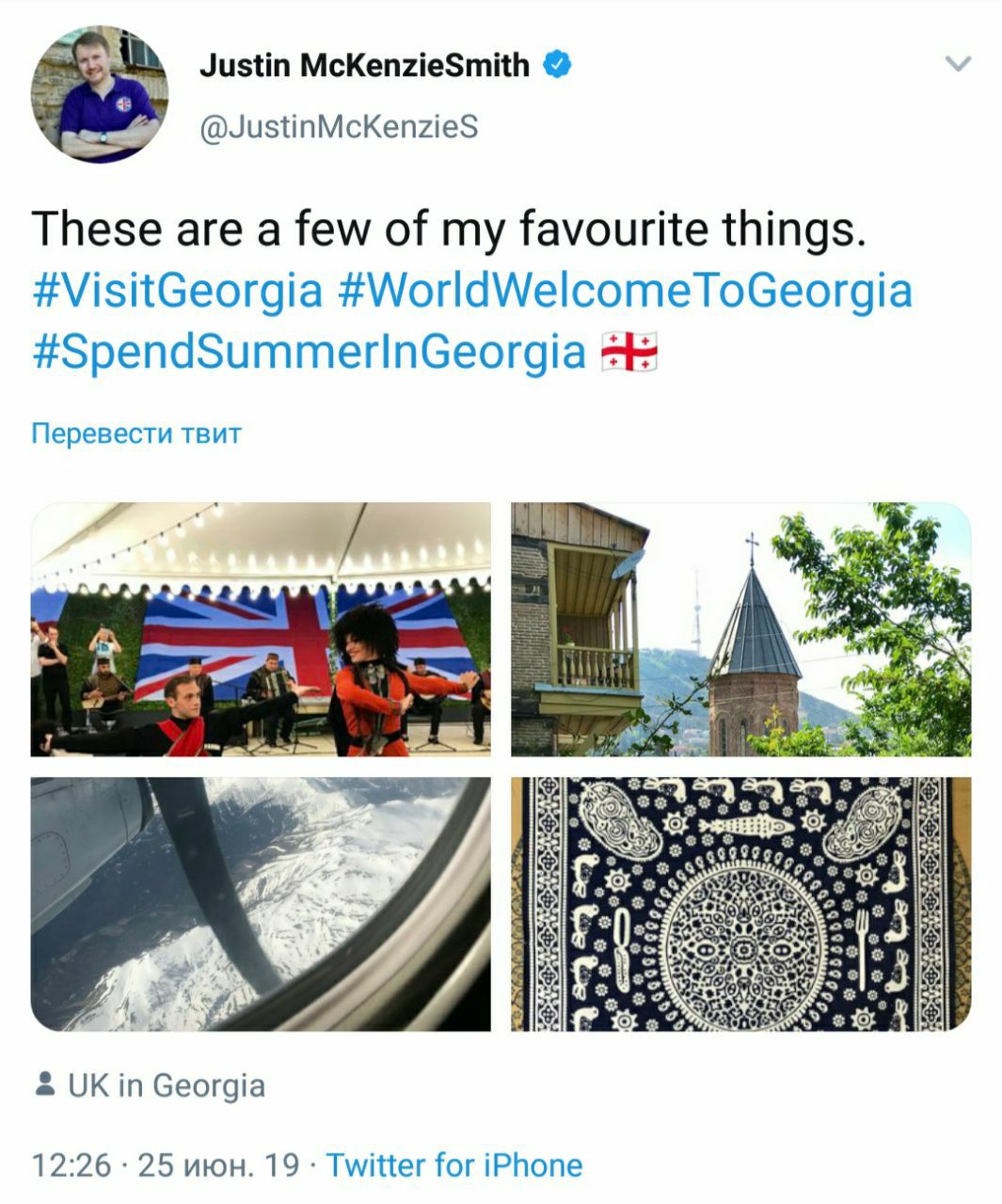Click the blue verified badge
Viewport: 1002px width, 1204px height.
(557, 65)
